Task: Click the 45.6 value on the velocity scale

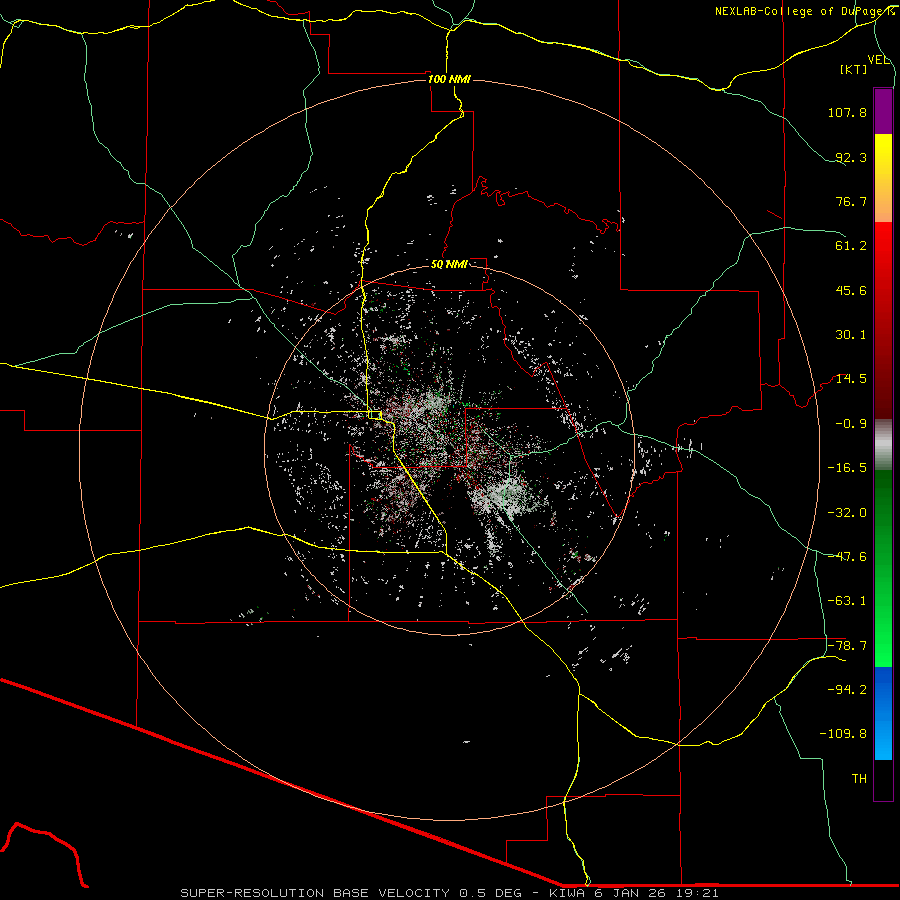Action: coord(851,290)
